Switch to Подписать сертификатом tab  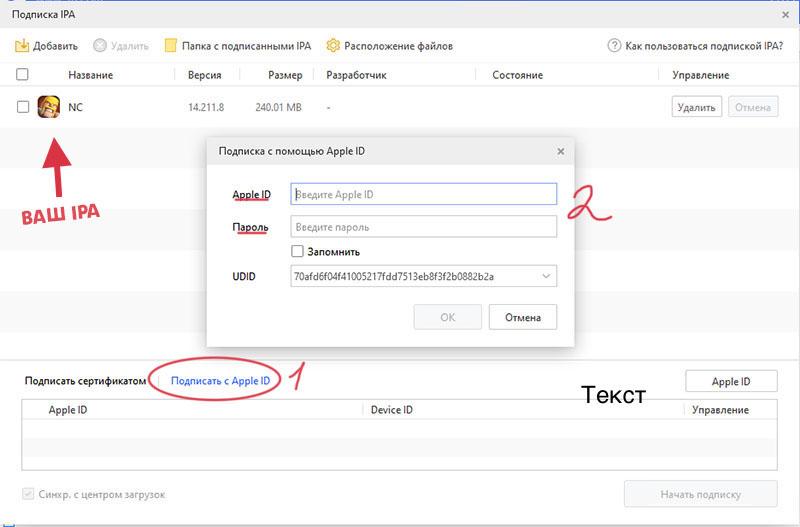point(85,381)
